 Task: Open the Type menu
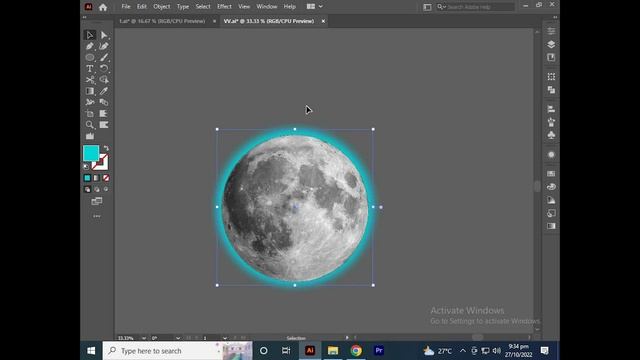pos(183,7)
